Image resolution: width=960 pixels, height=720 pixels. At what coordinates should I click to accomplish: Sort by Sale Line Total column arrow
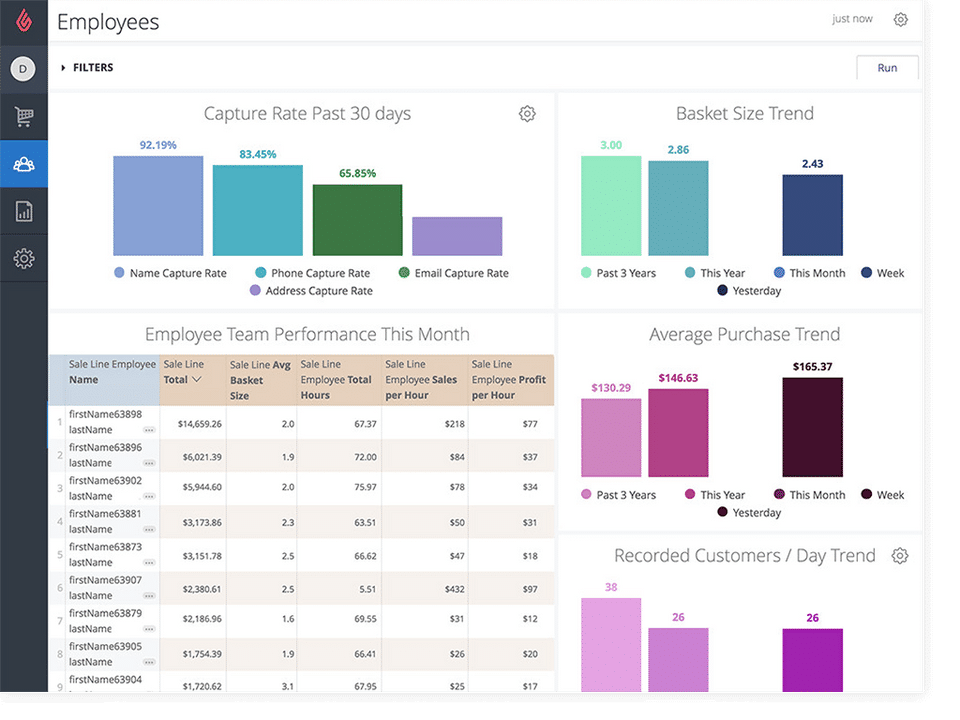197,380
